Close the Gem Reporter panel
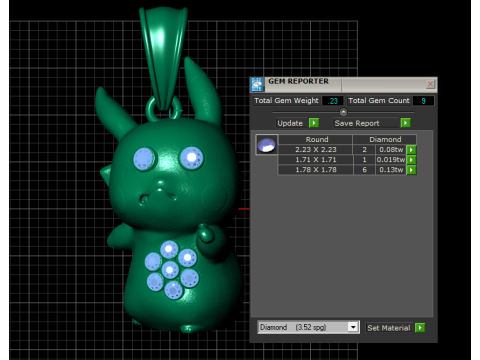Screen dimensions: 480x360 (x=430, y=84)
